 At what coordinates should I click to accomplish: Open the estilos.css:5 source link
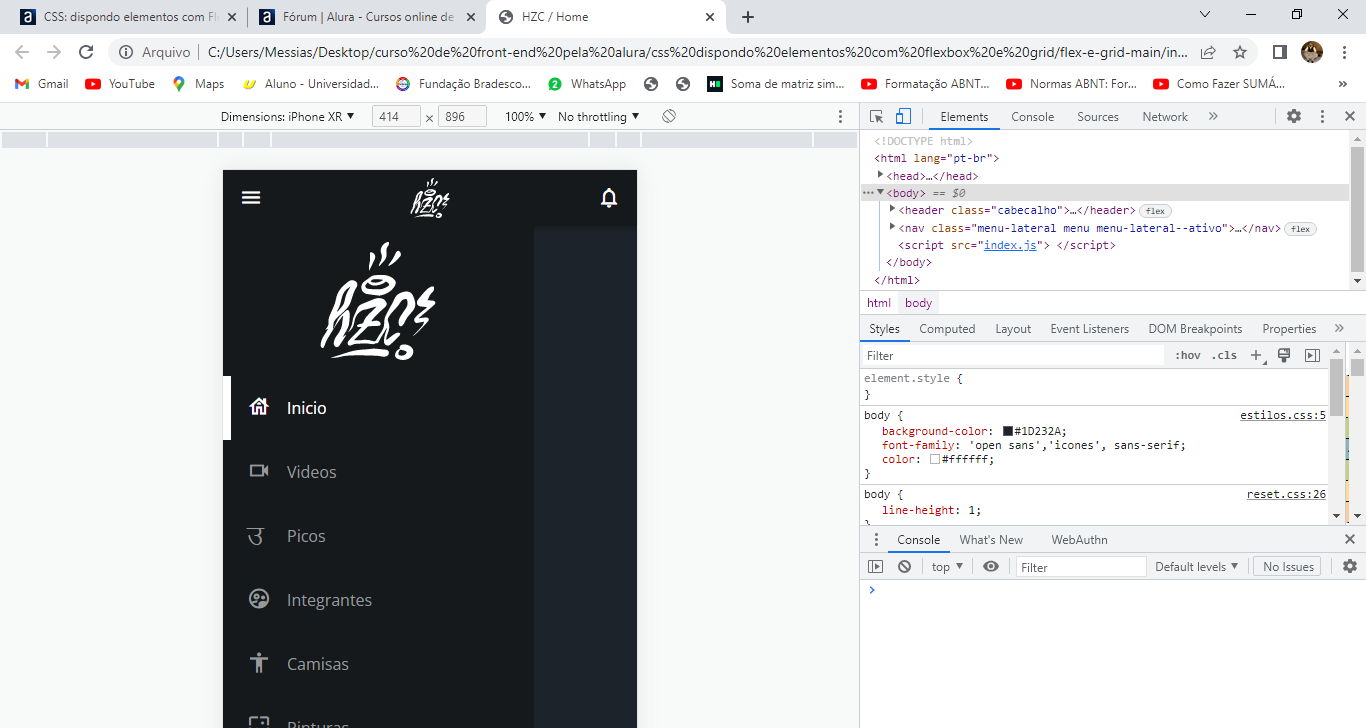[1283, 415]
